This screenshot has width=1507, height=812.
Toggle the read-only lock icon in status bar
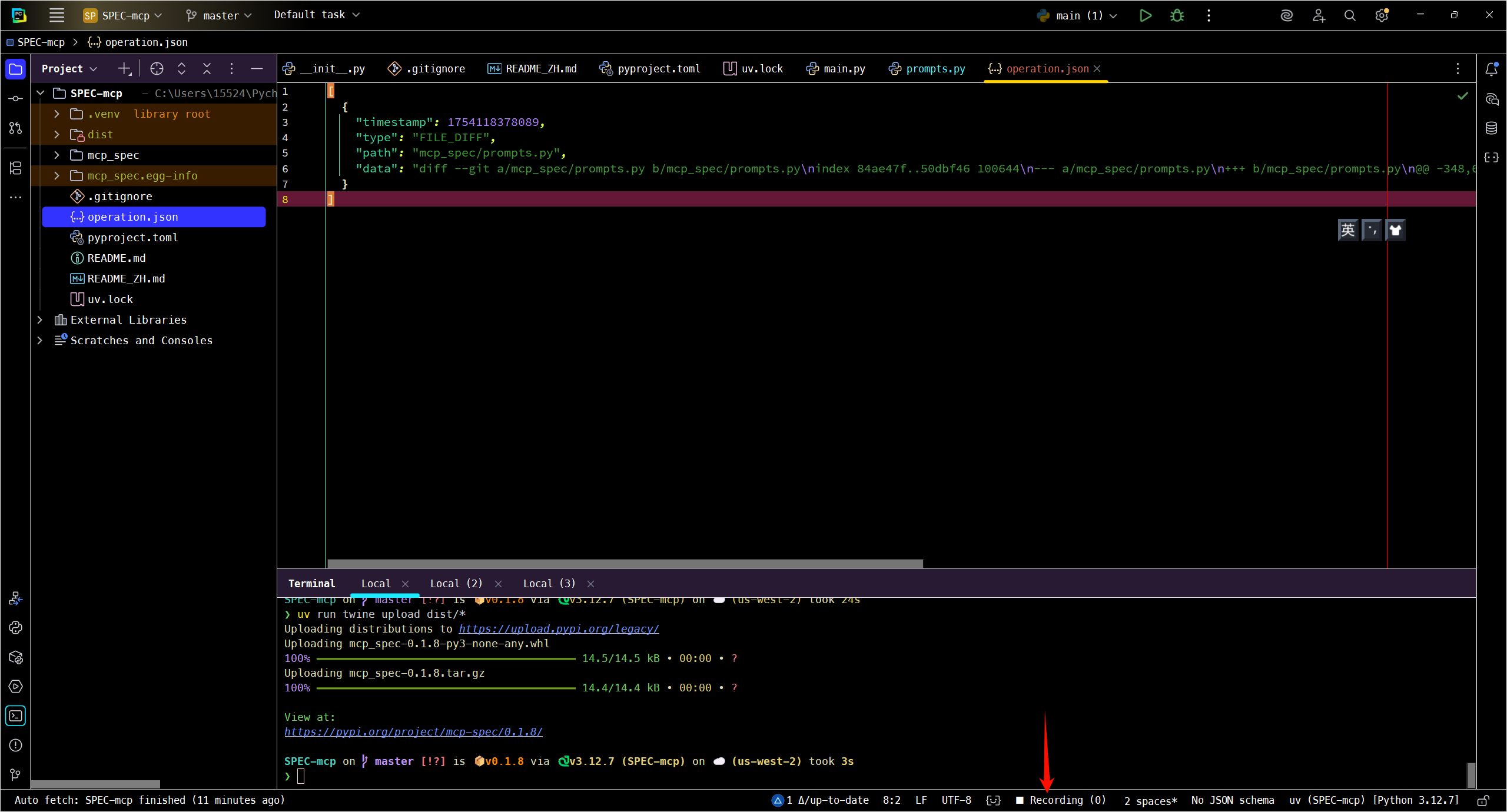pos(1483,800)
